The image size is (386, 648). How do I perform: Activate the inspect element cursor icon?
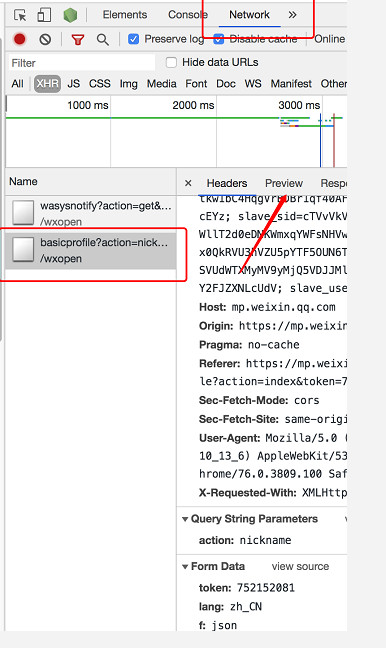pyautogui.click(x=20, y=15)
